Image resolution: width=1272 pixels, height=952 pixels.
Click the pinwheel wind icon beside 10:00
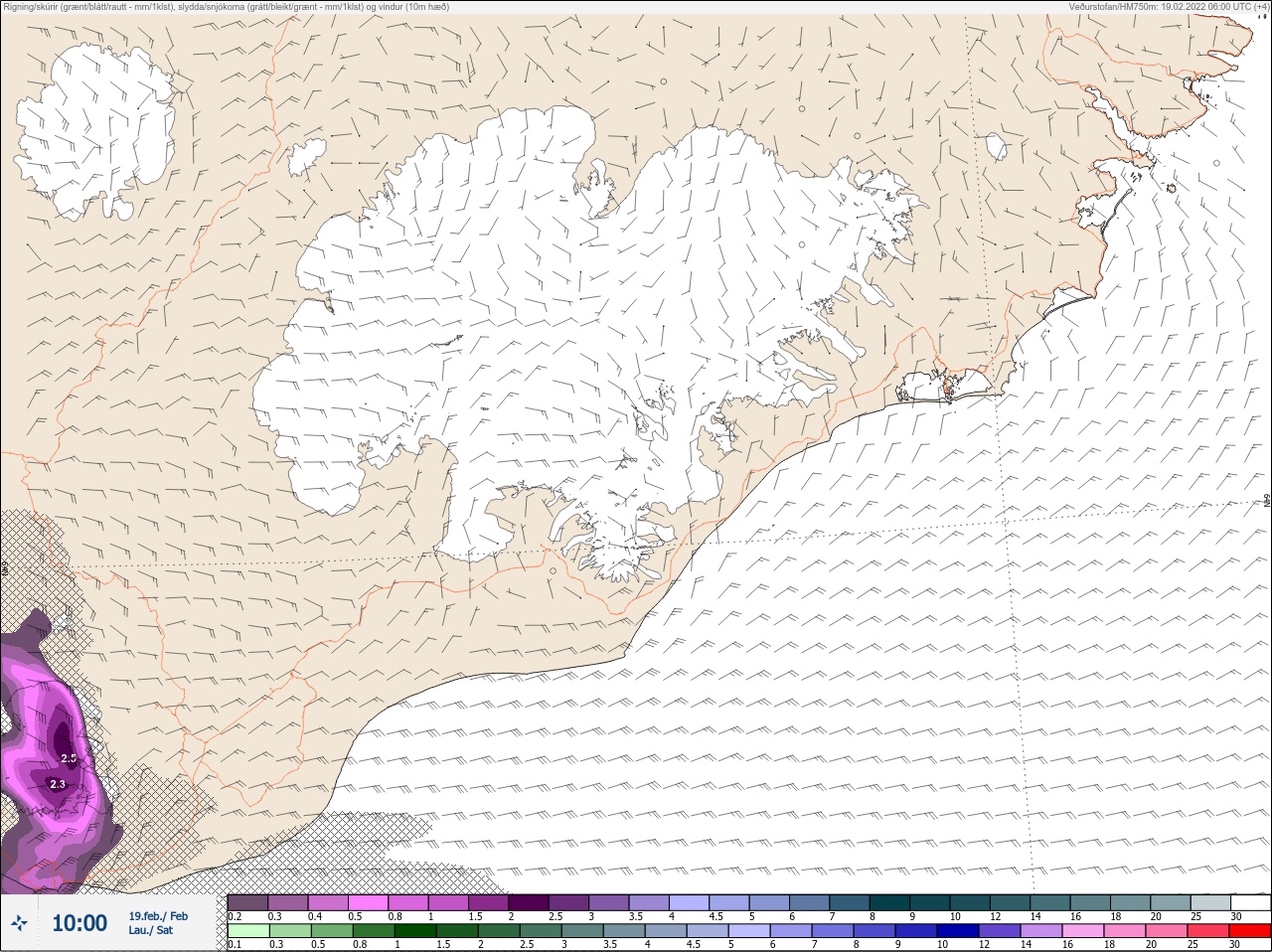(19, 924)
